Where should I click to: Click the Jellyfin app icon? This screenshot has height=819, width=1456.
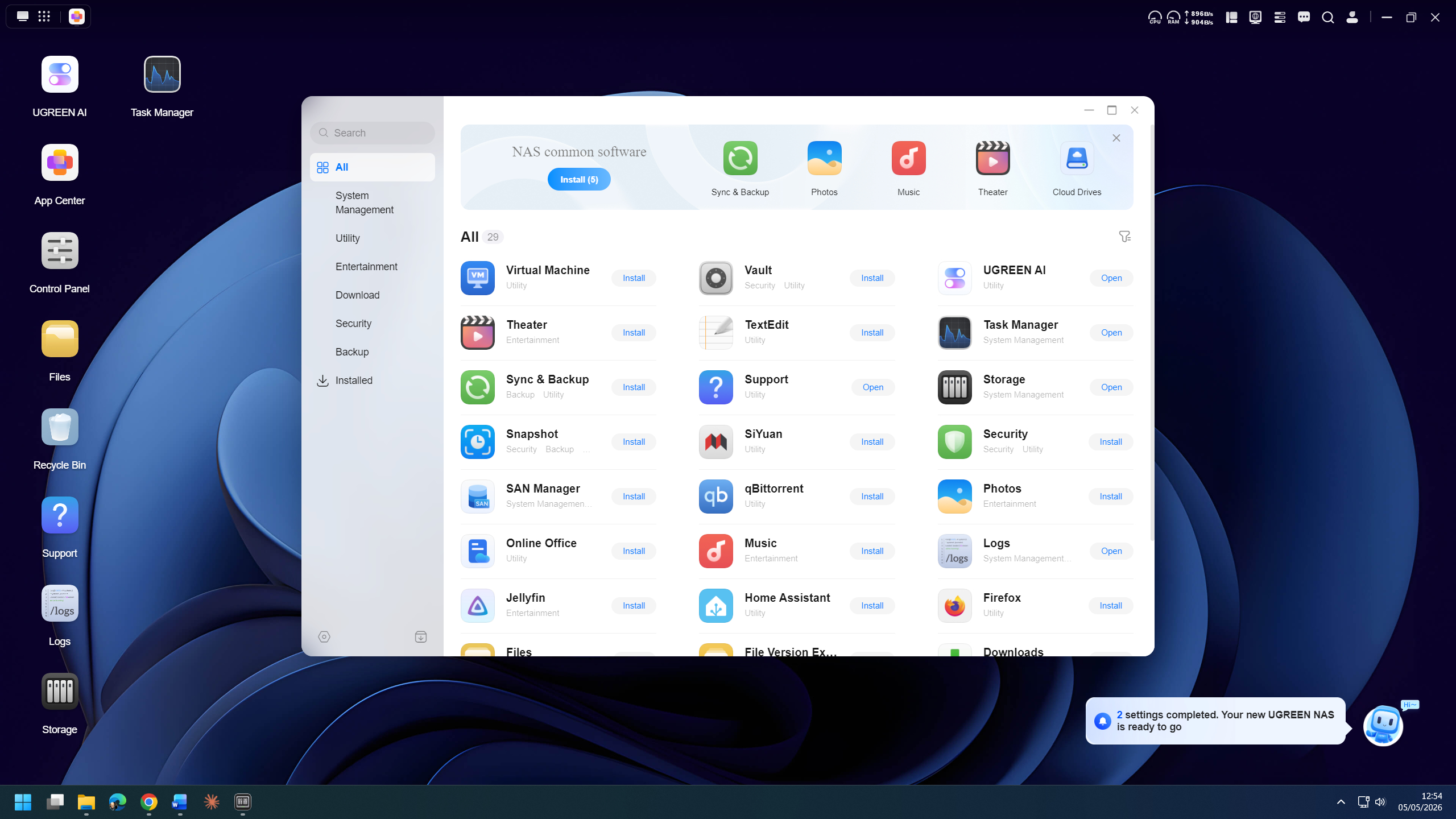(x=478, y=606)
